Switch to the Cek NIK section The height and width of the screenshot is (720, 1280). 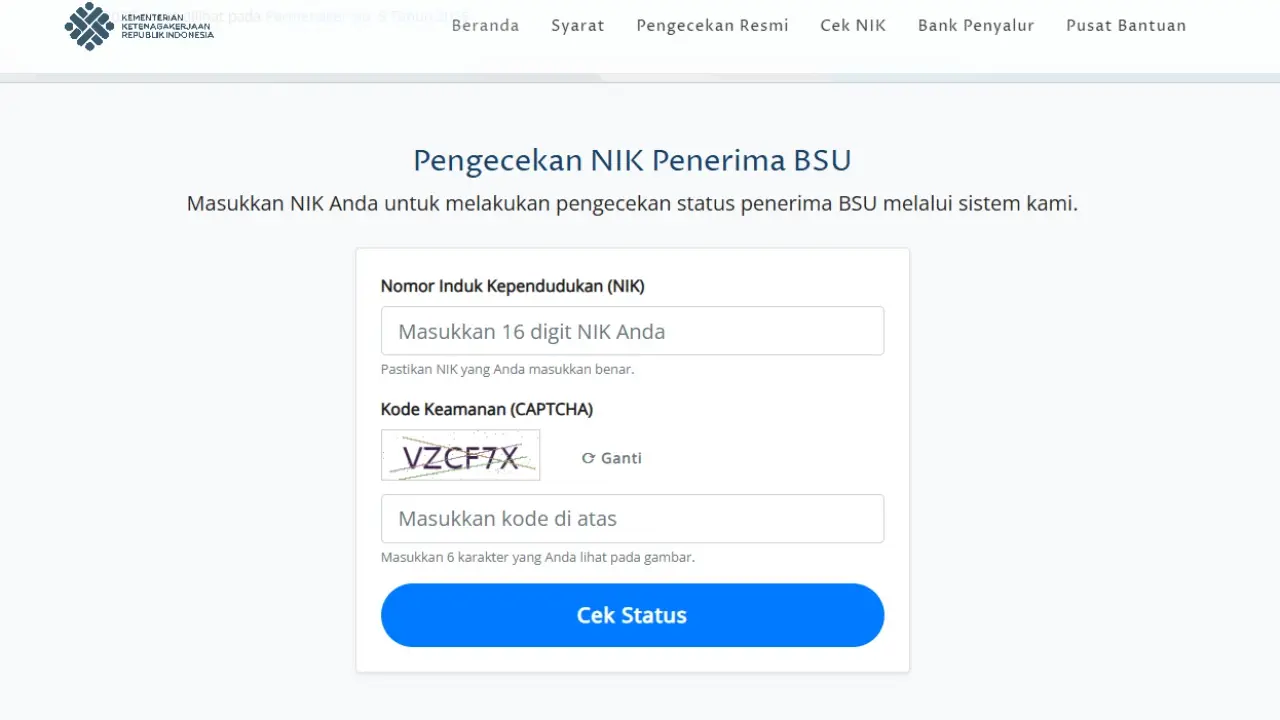853,25
